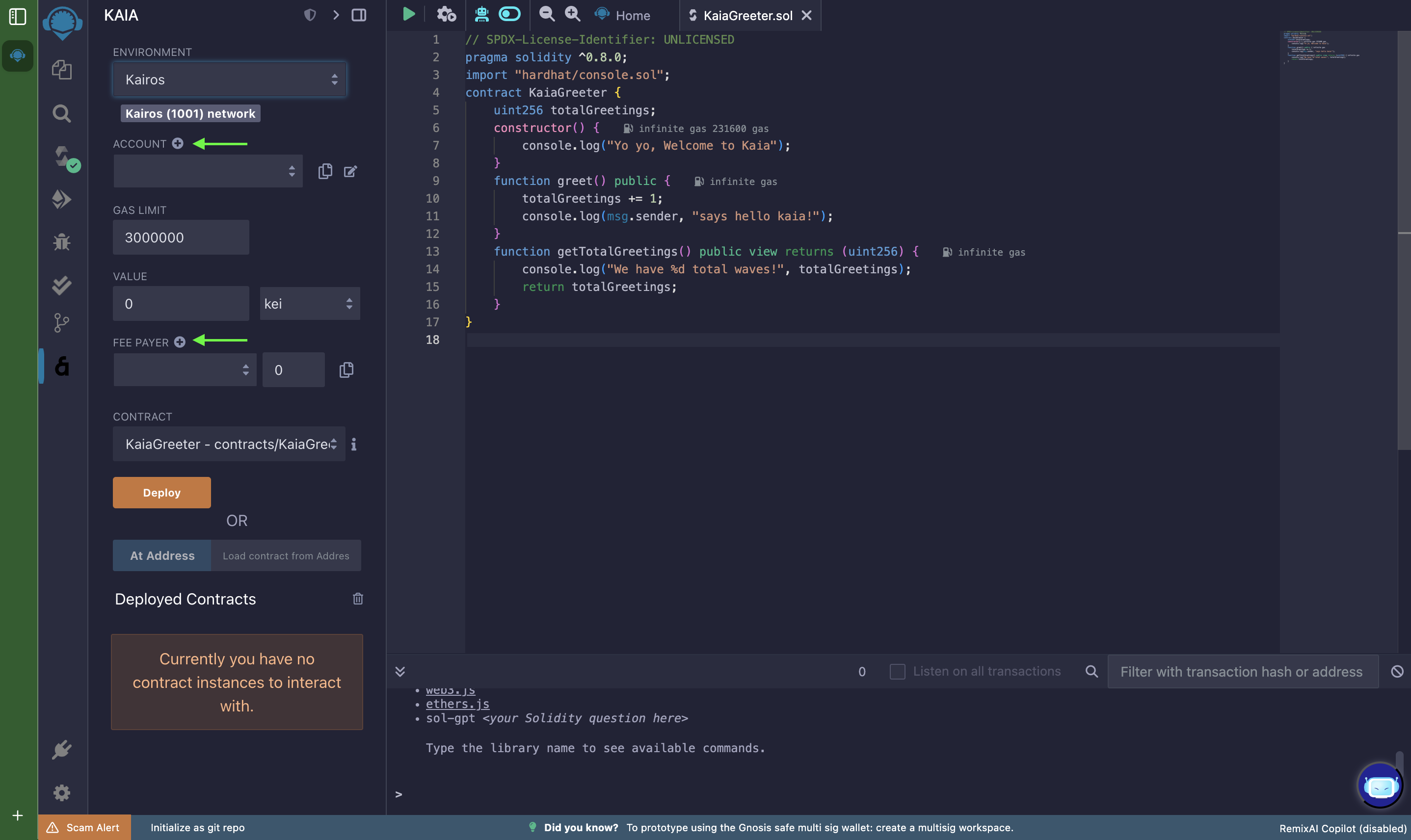Click the Value amount input field
This screenshot has width=1411, height=840.
click(x=181, y=303)
